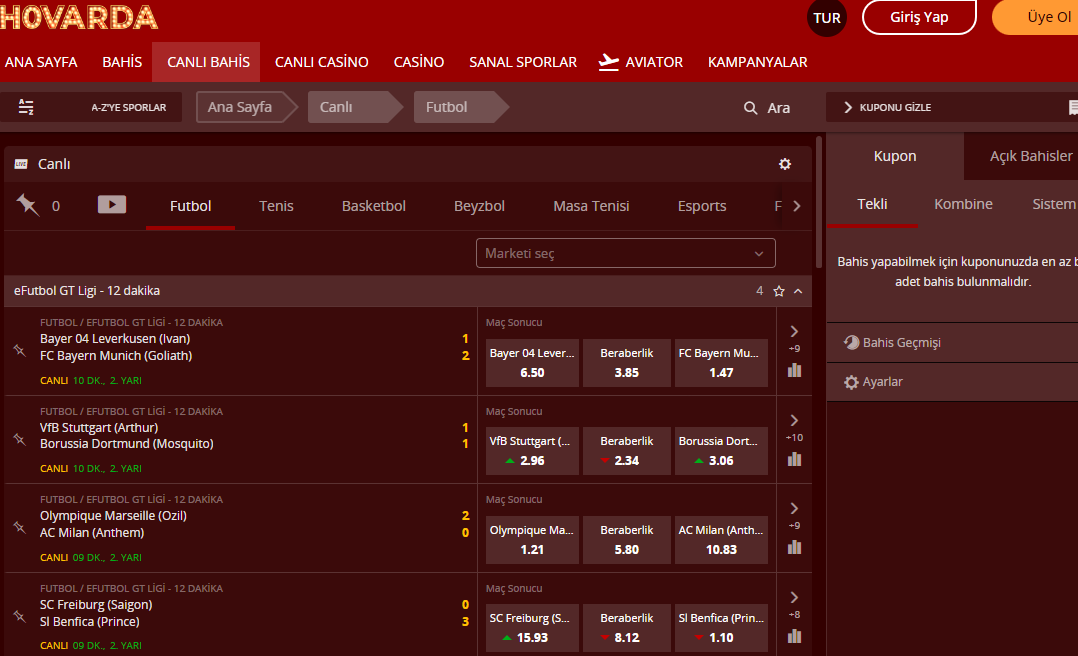Open Bahis Geçmişi history icon
This screenshot has height=656, width=1078.
pos(851,342)
